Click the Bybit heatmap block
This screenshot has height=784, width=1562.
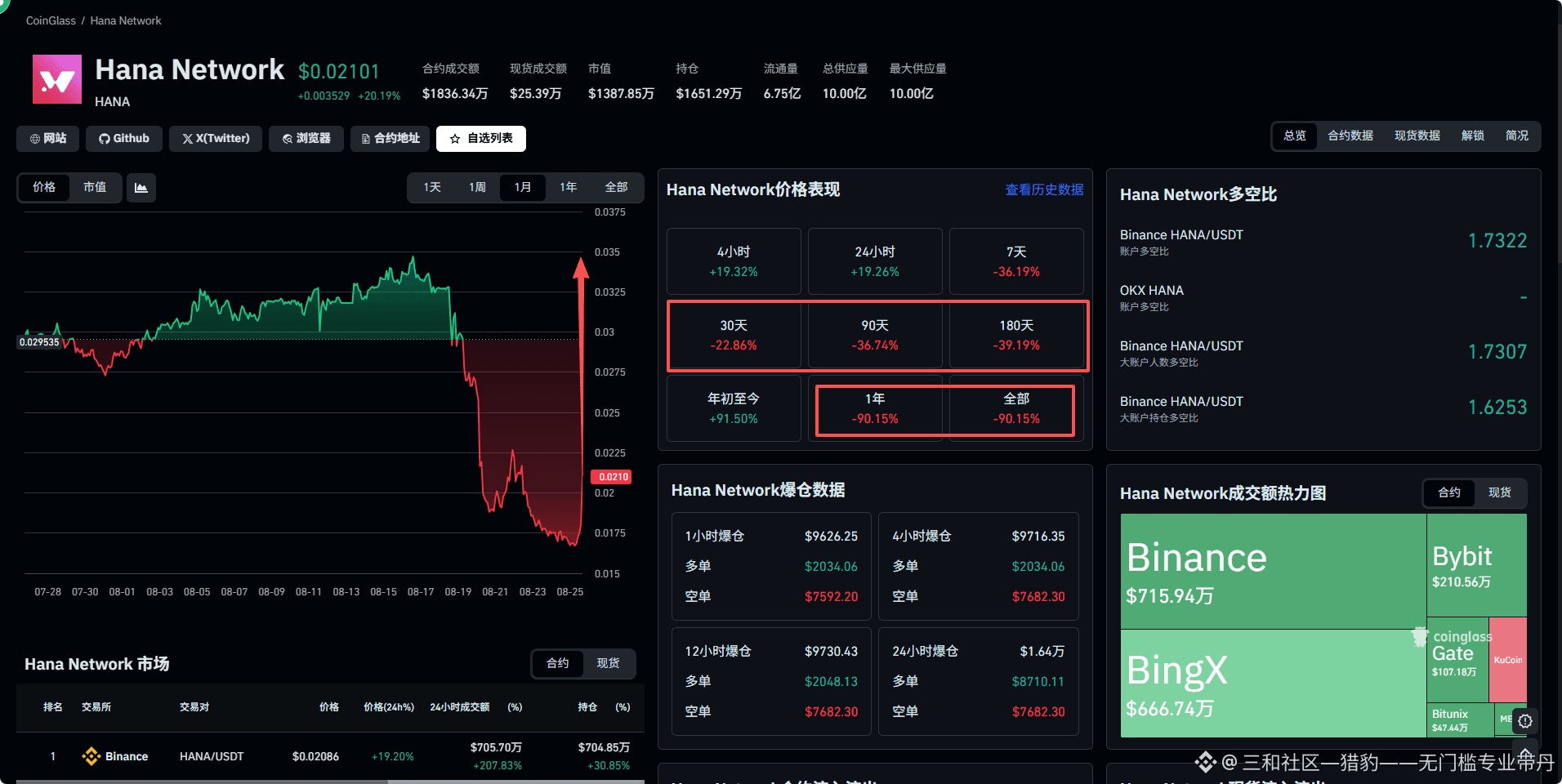coord(1477,565)
